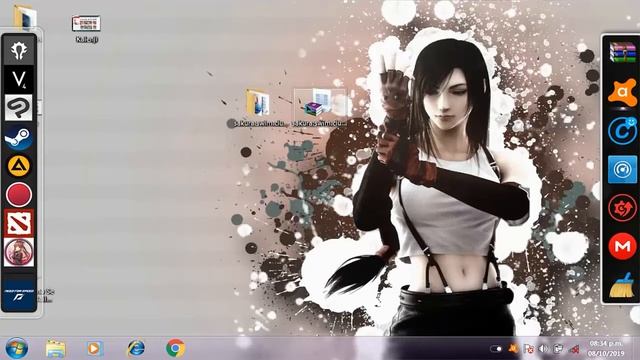Screen dimensions: 640x360
Task: Click the date 08/10/2019 in tray
Action: (606, 353)
